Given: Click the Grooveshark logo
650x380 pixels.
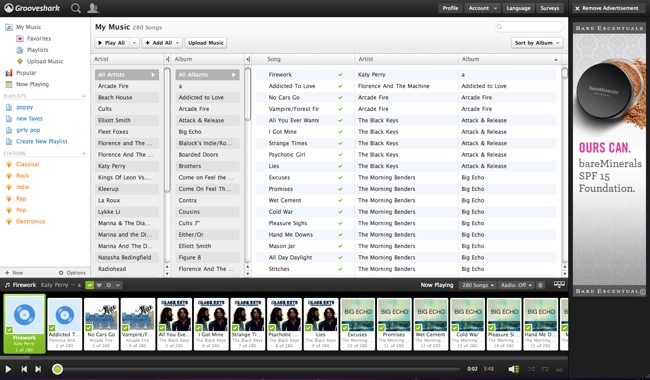Looking at the screenshot, I should tap(32, 8).
